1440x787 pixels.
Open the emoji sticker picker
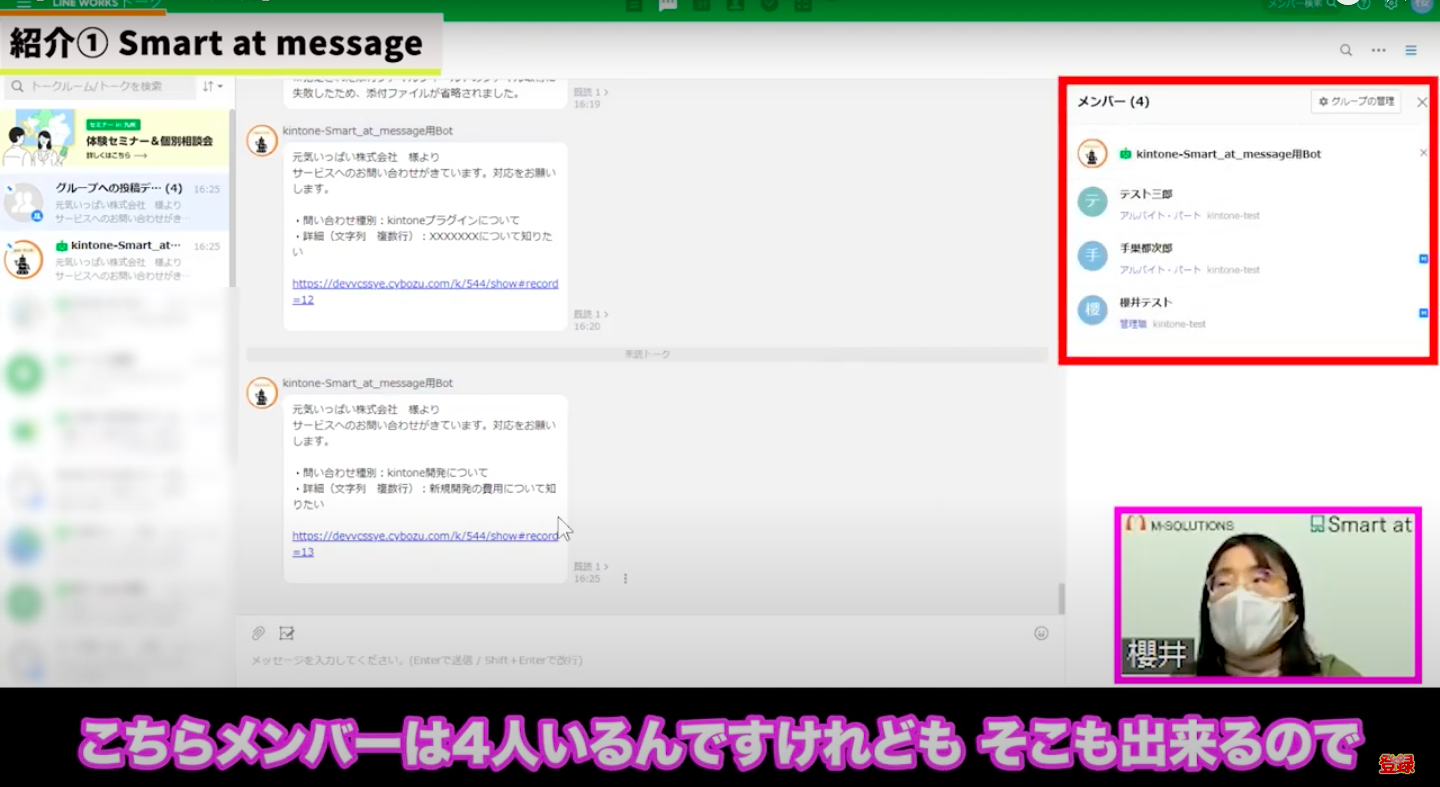(x=1041, y=633)
